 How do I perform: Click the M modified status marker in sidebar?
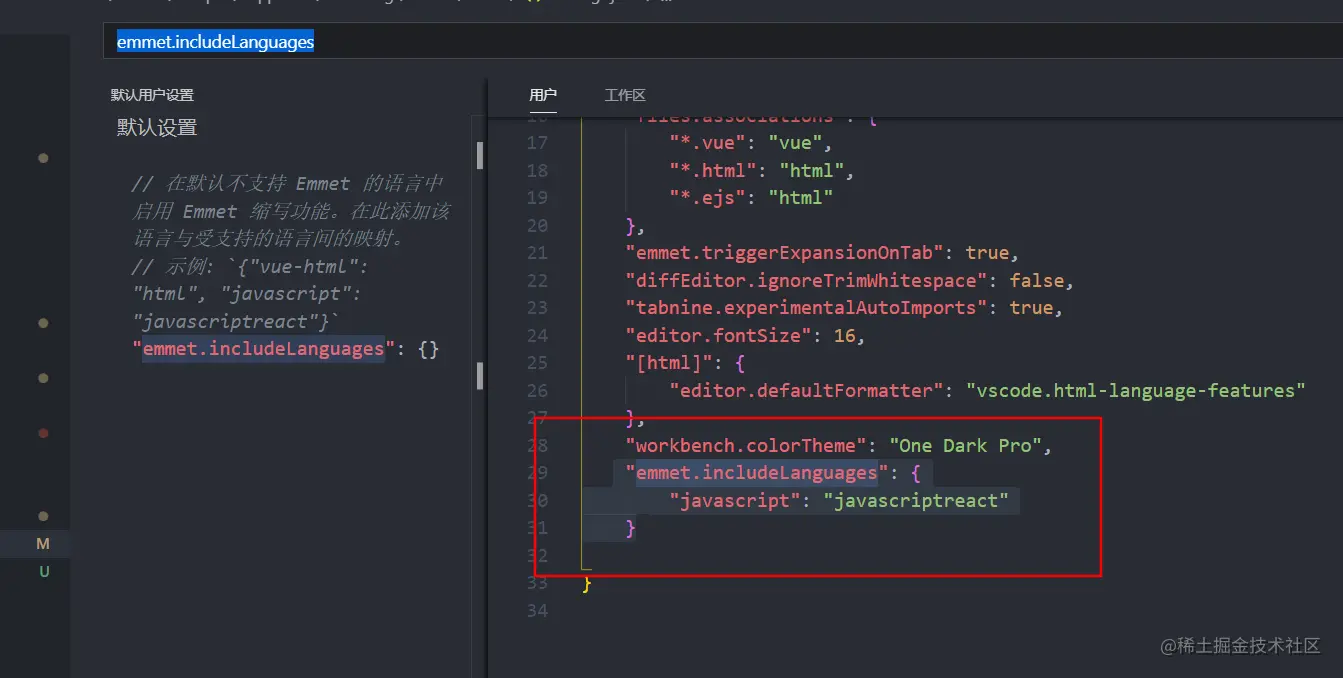tap(43, 544)
